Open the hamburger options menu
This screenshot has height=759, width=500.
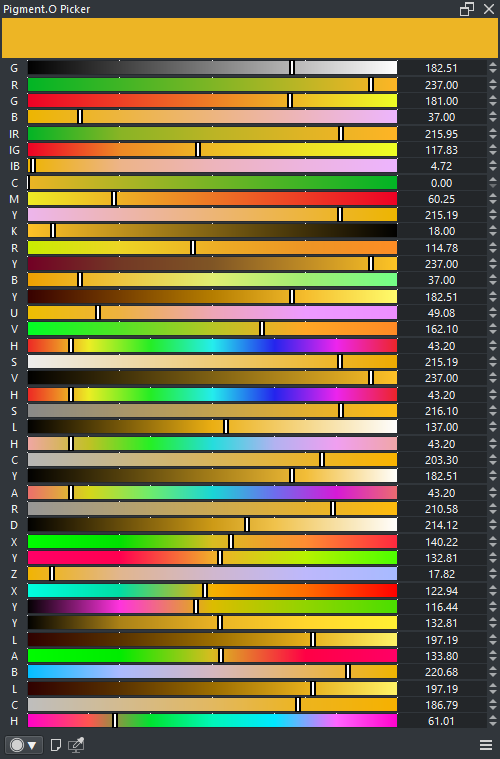tap(485, 745)
